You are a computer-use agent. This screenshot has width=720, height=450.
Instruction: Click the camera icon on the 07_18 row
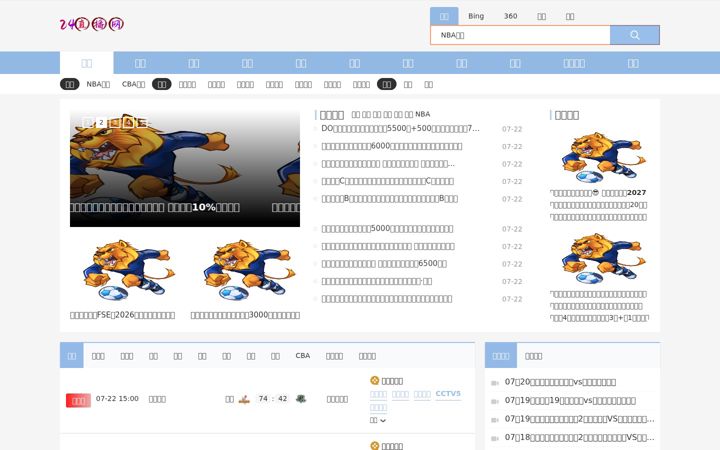tap(495, 438)
